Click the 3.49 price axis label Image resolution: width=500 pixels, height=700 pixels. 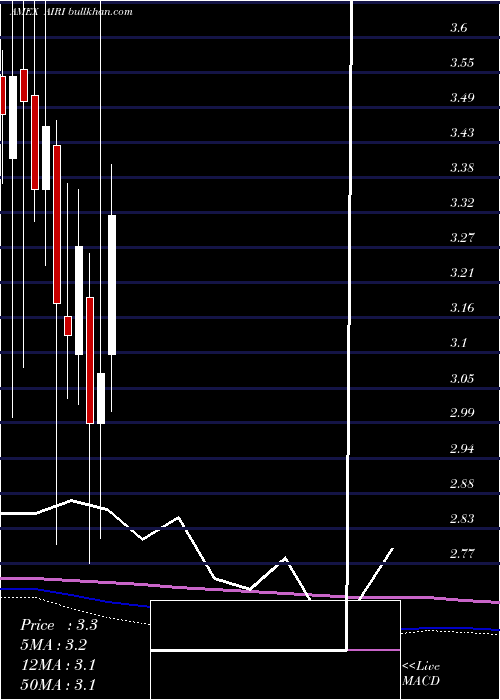462,97
